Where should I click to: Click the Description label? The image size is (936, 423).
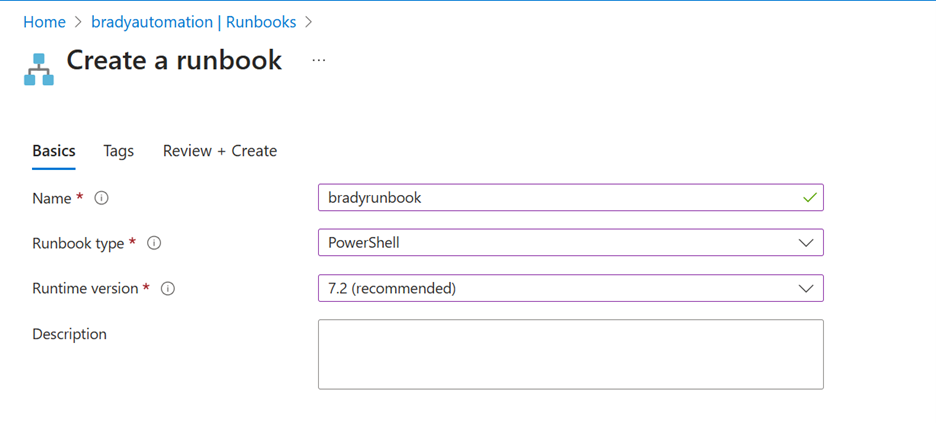[x=69, y=334]
